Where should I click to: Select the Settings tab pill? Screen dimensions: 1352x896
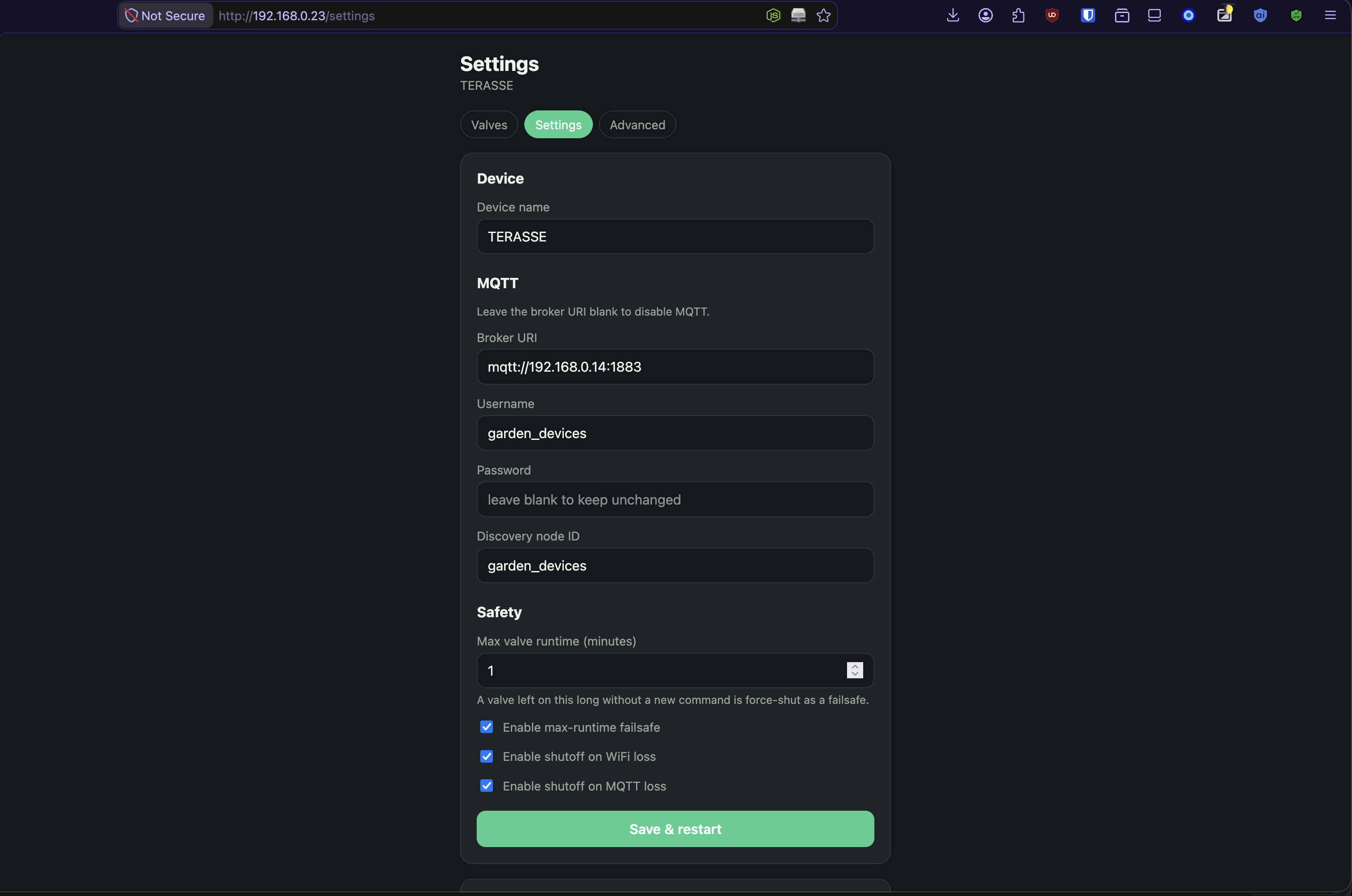[558, 125]
